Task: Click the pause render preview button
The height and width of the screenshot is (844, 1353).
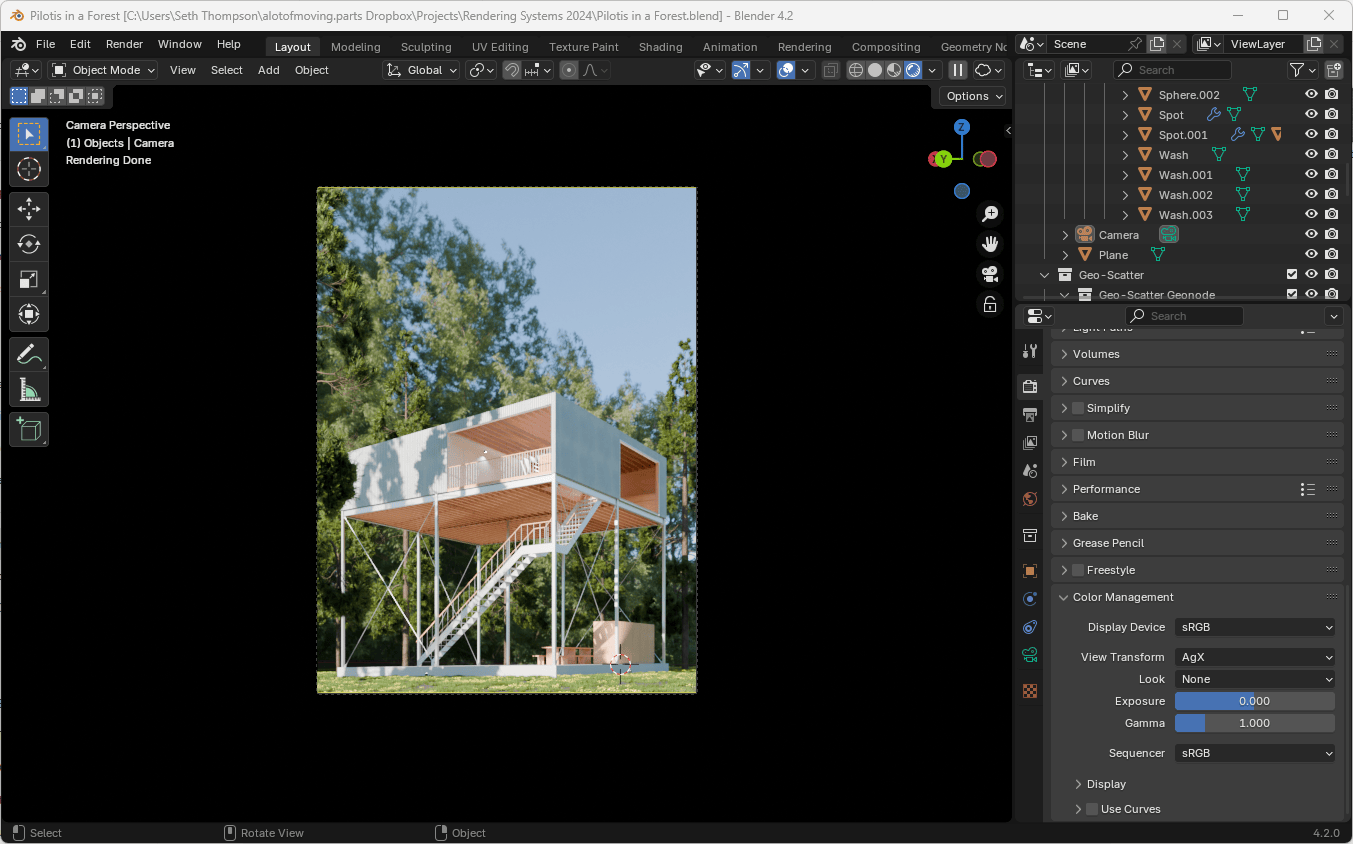Action: click(x=957, y=70)
